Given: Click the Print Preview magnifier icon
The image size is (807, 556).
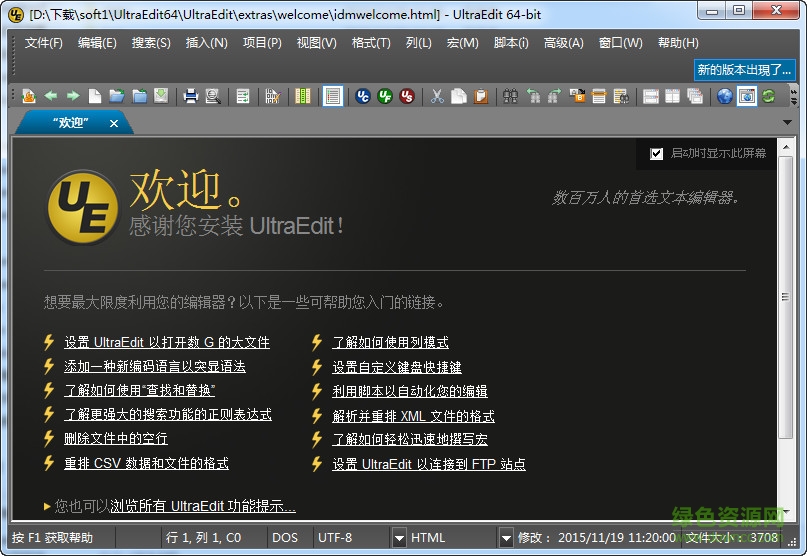Looking at the screenshot, I should click(212, 96).
